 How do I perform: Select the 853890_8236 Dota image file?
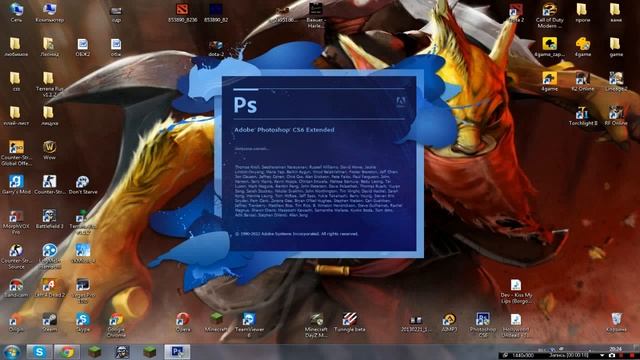[x=182, y=12]
